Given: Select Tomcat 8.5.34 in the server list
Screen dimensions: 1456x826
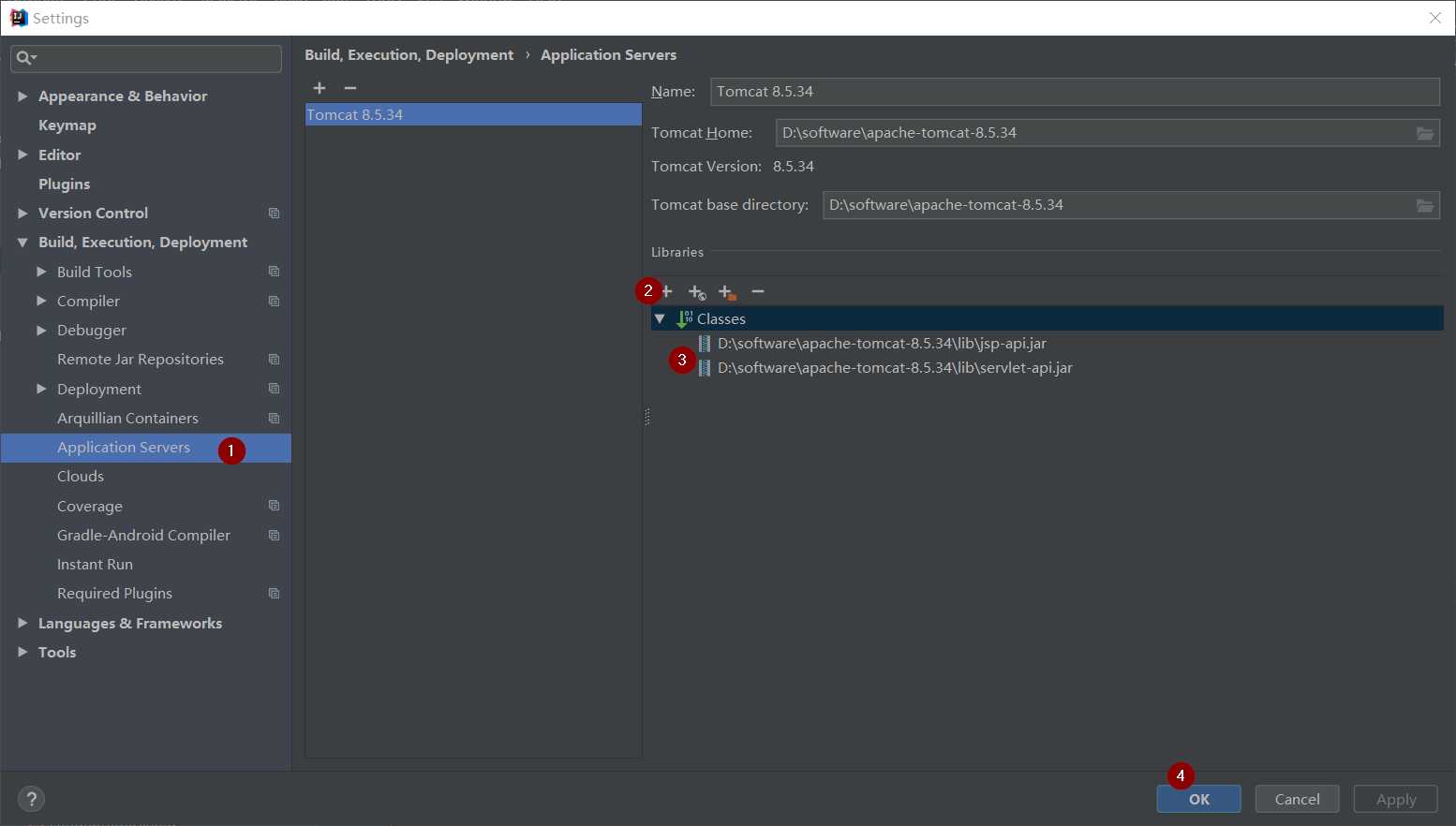Looking at the screenshot, I should [x=473, y=114].
